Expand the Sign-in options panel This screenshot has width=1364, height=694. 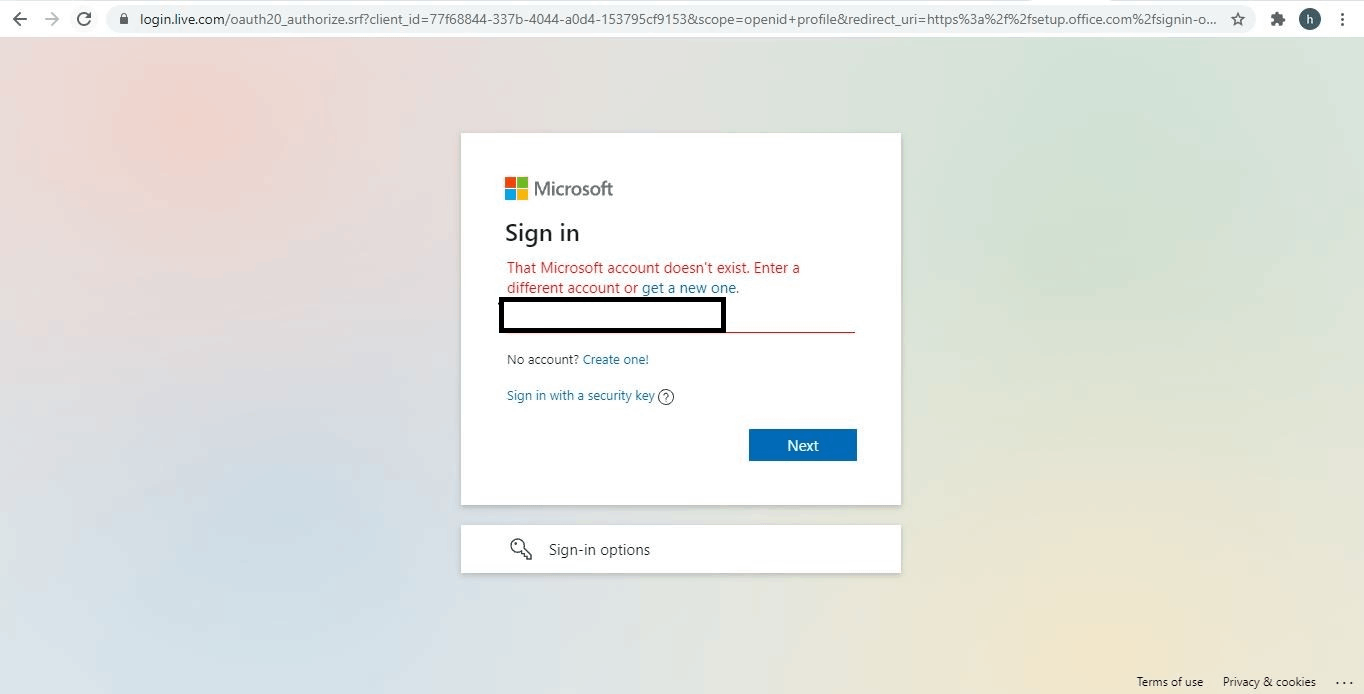(x=681, y=549)
